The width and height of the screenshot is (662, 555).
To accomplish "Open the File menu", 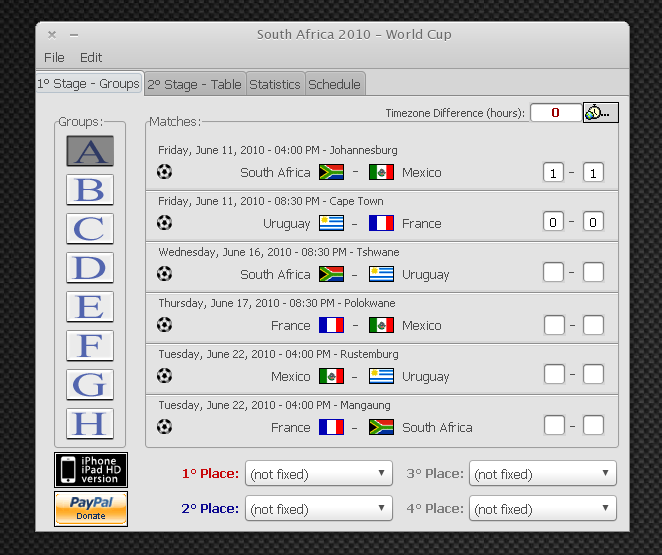I will coord(54,57).
